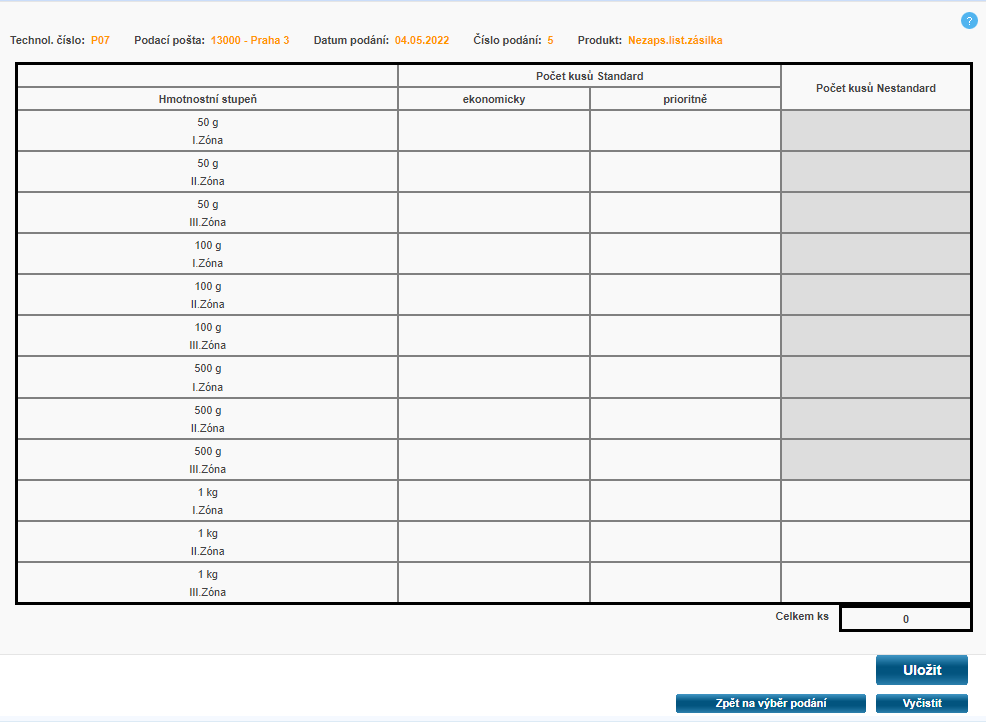Focus Nestandard field for 1 kg III.Zóna
Screen dimensions: 986x722
click(x=875, y=583)
